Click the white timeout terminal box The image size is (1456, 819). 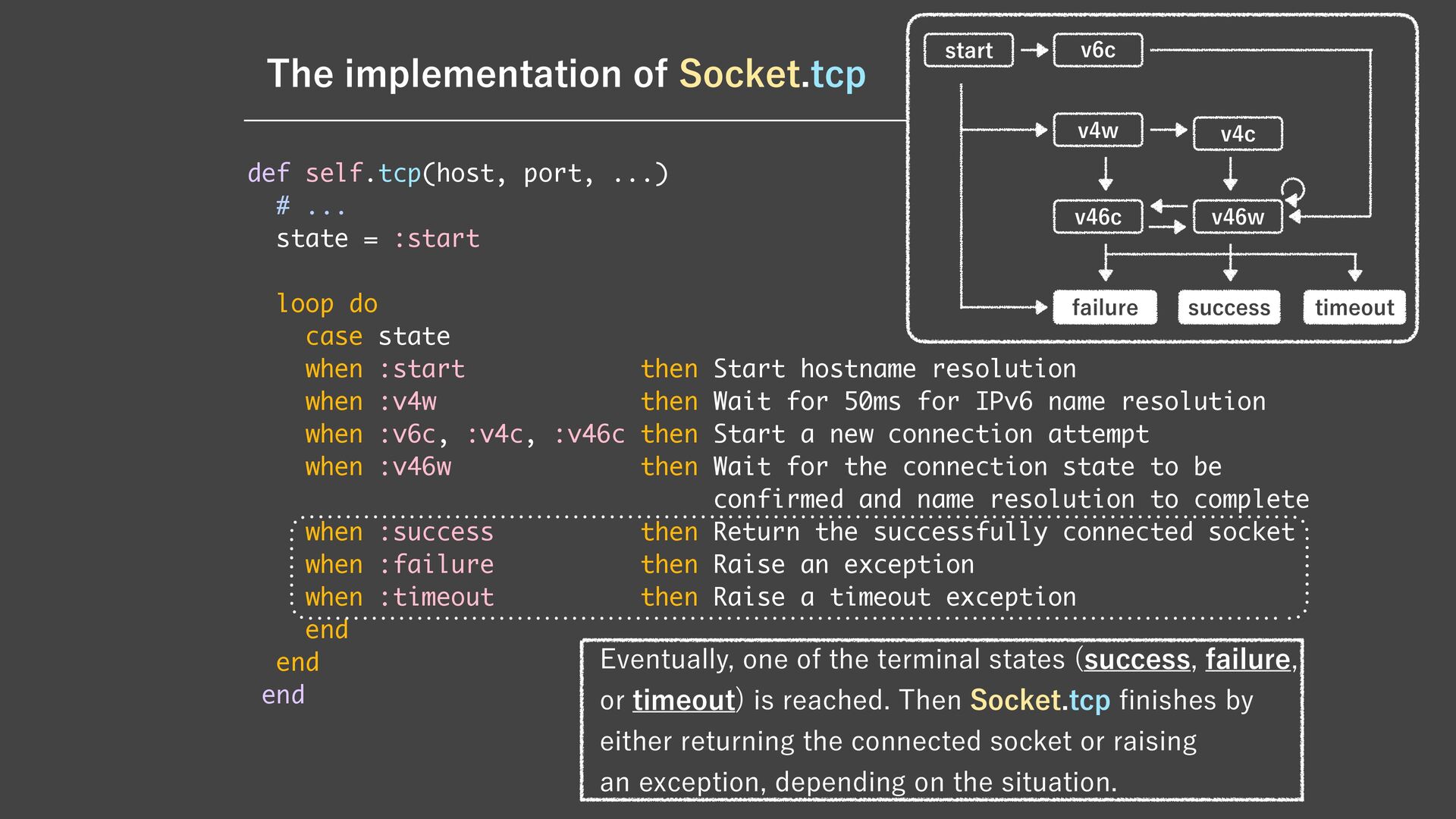(x=1354, y=307)
